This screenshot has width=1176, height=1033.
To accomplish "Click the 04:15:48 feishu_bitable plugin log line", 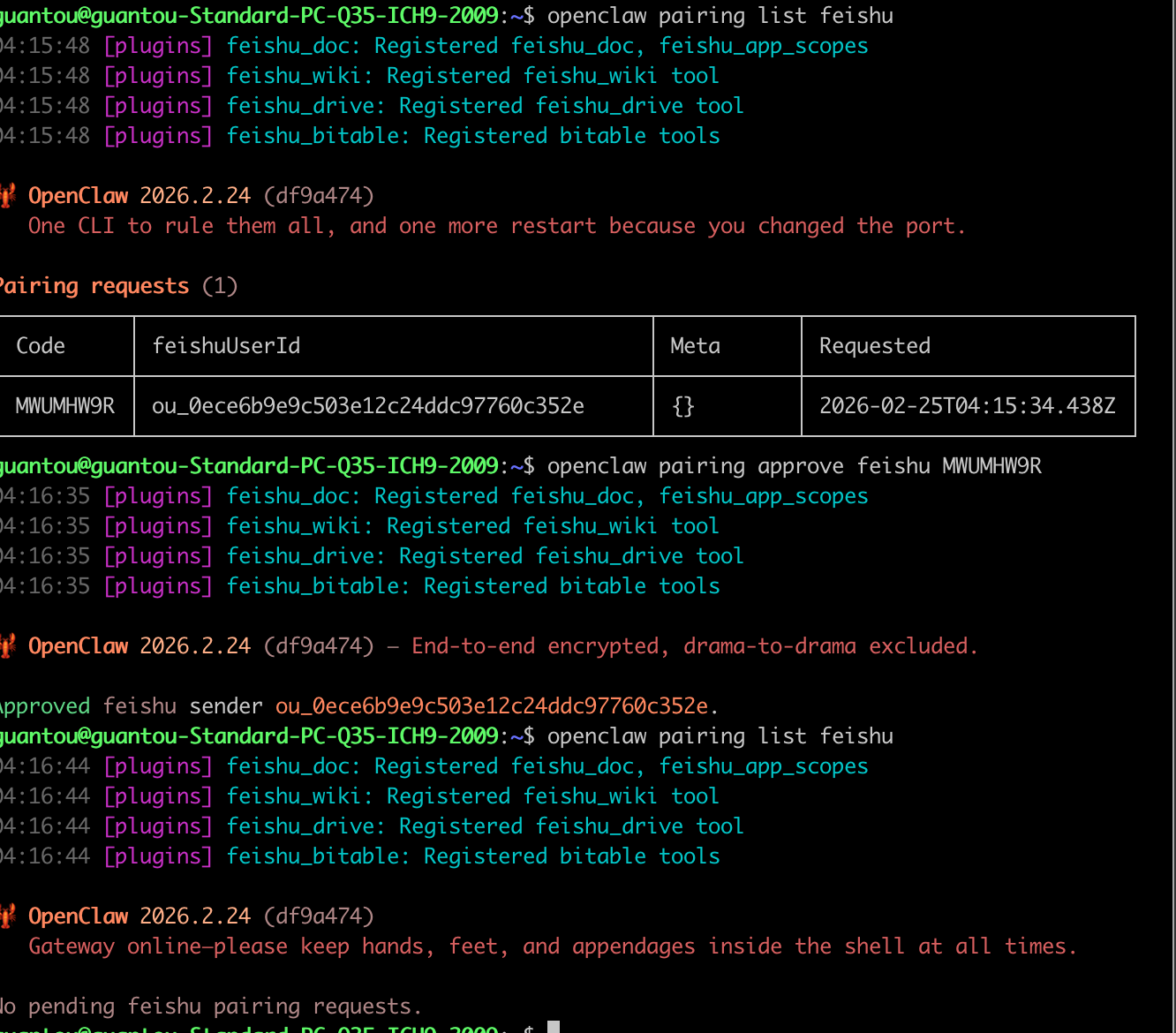I will 360,136.
